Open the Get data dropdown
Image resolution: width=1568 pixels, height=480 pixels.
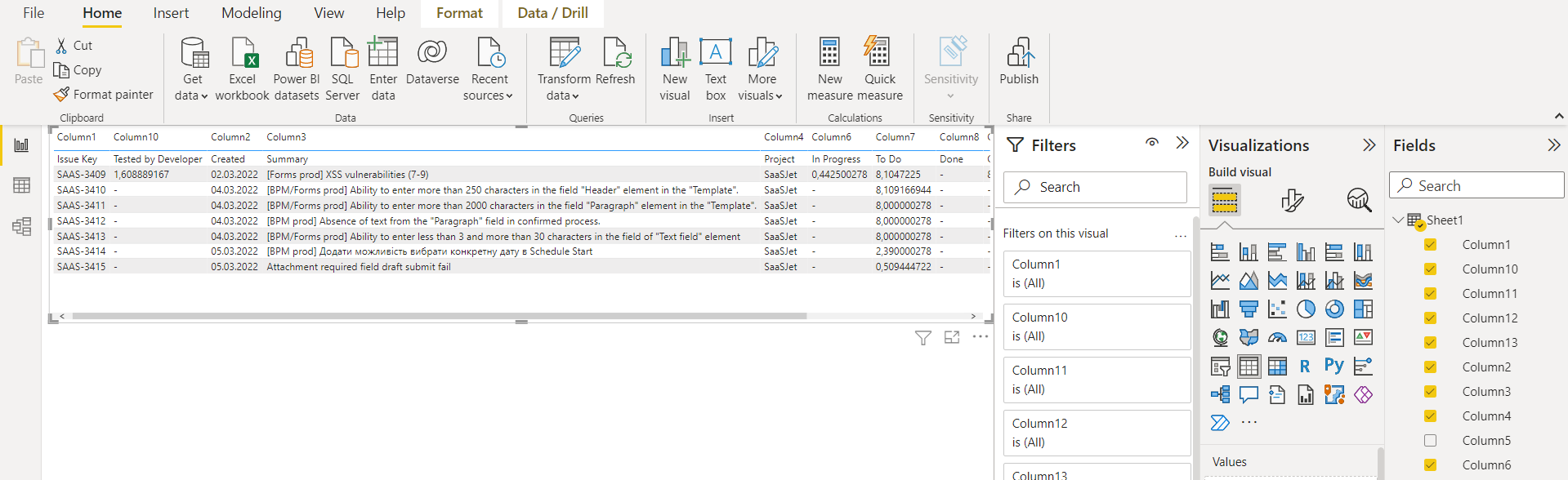coord(193,69)
